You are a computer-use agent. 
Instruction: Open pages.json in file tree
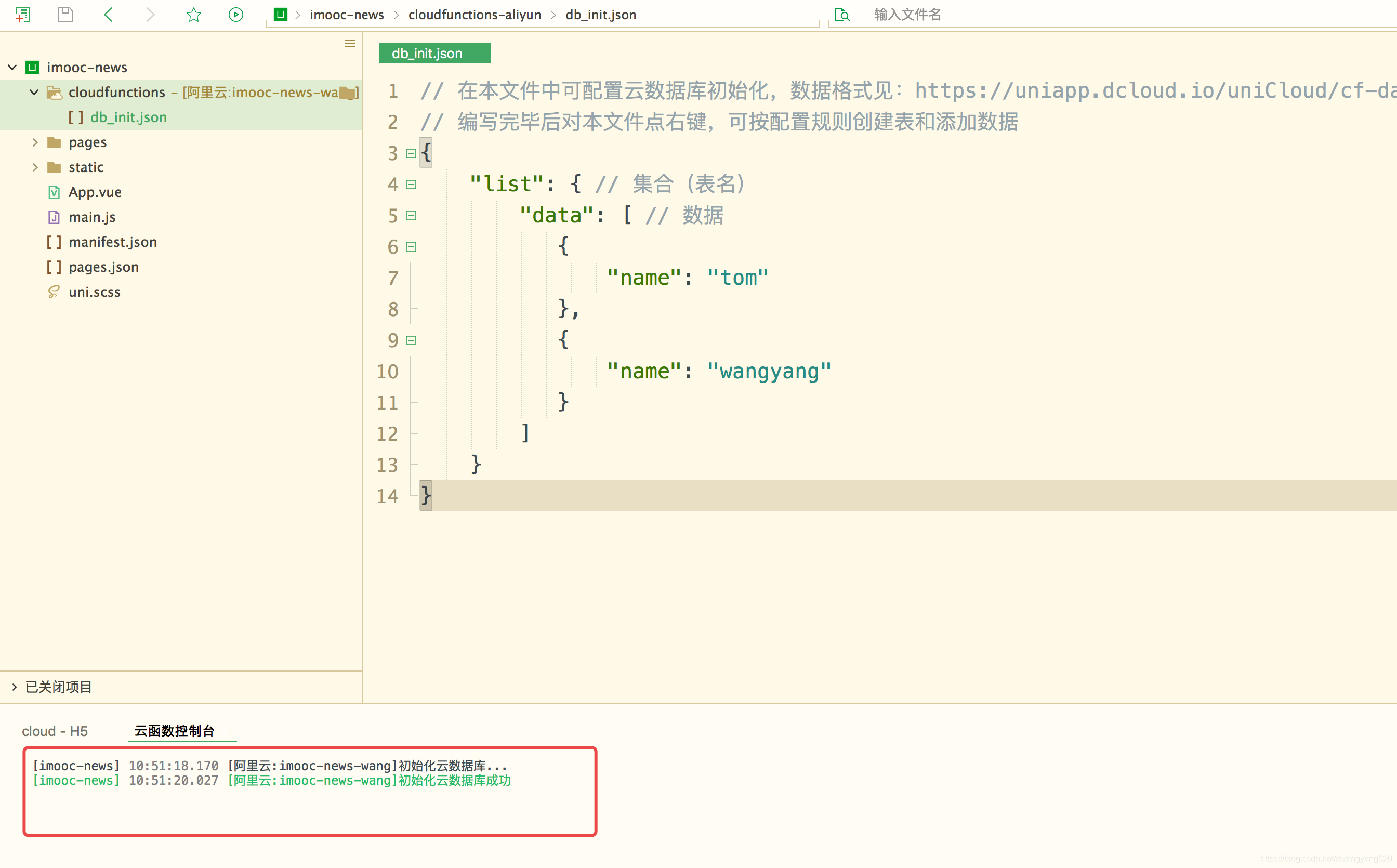coord(103,267)
